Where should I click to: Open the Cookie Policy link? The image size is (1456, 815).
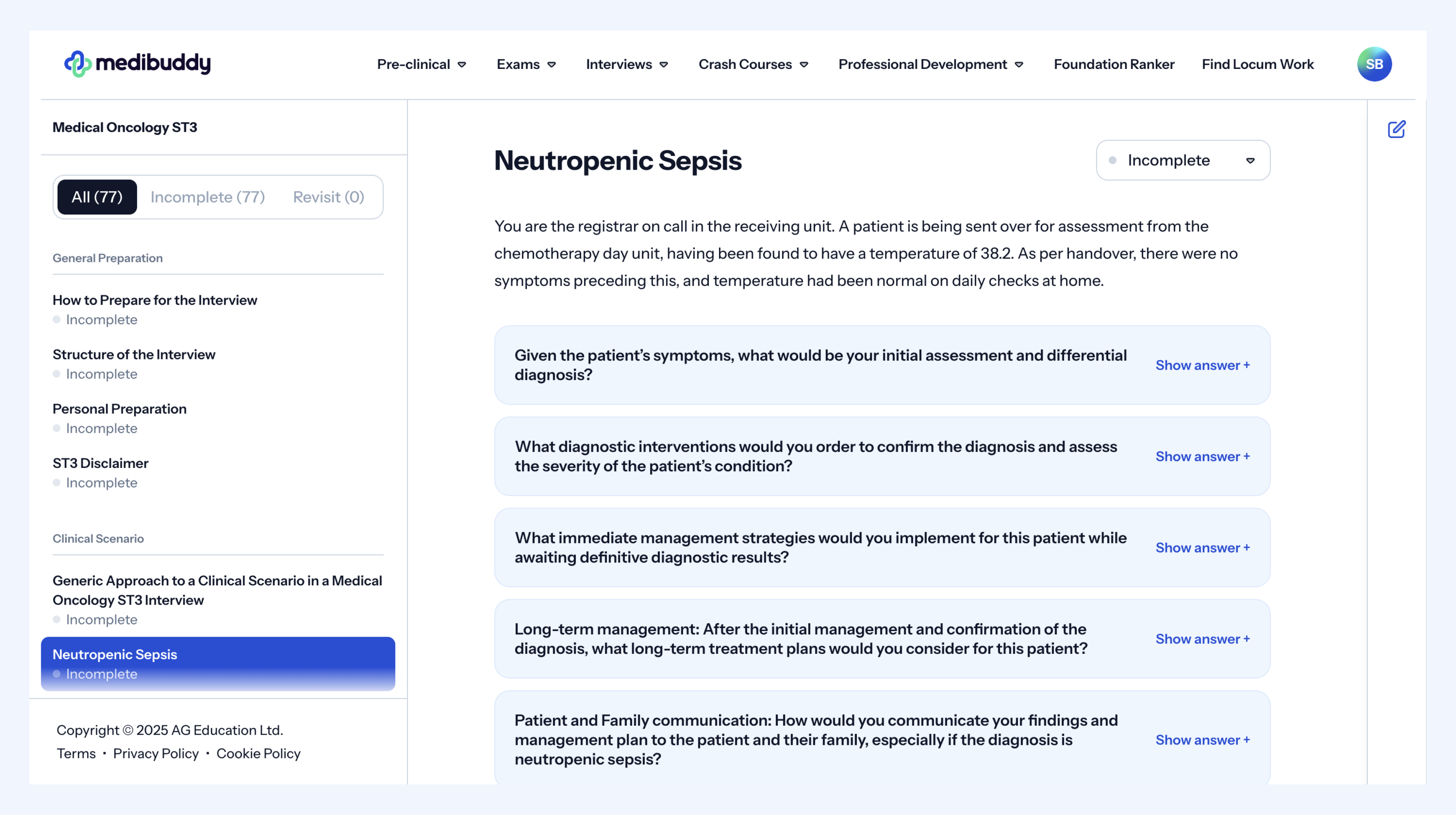(x=258, y=753)
